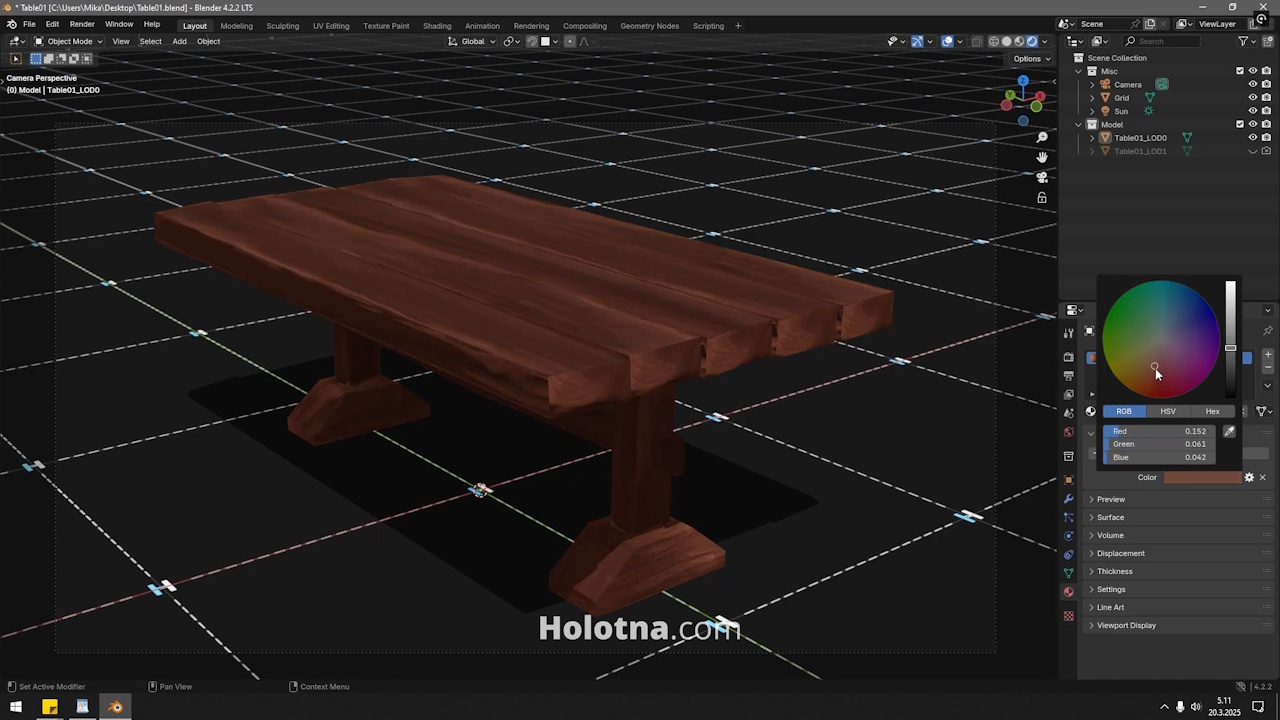Switch to the Geometry Nodes workspace tab
Screen dimensions: 1280x720
pyautogui.click(x=649, y=26)
